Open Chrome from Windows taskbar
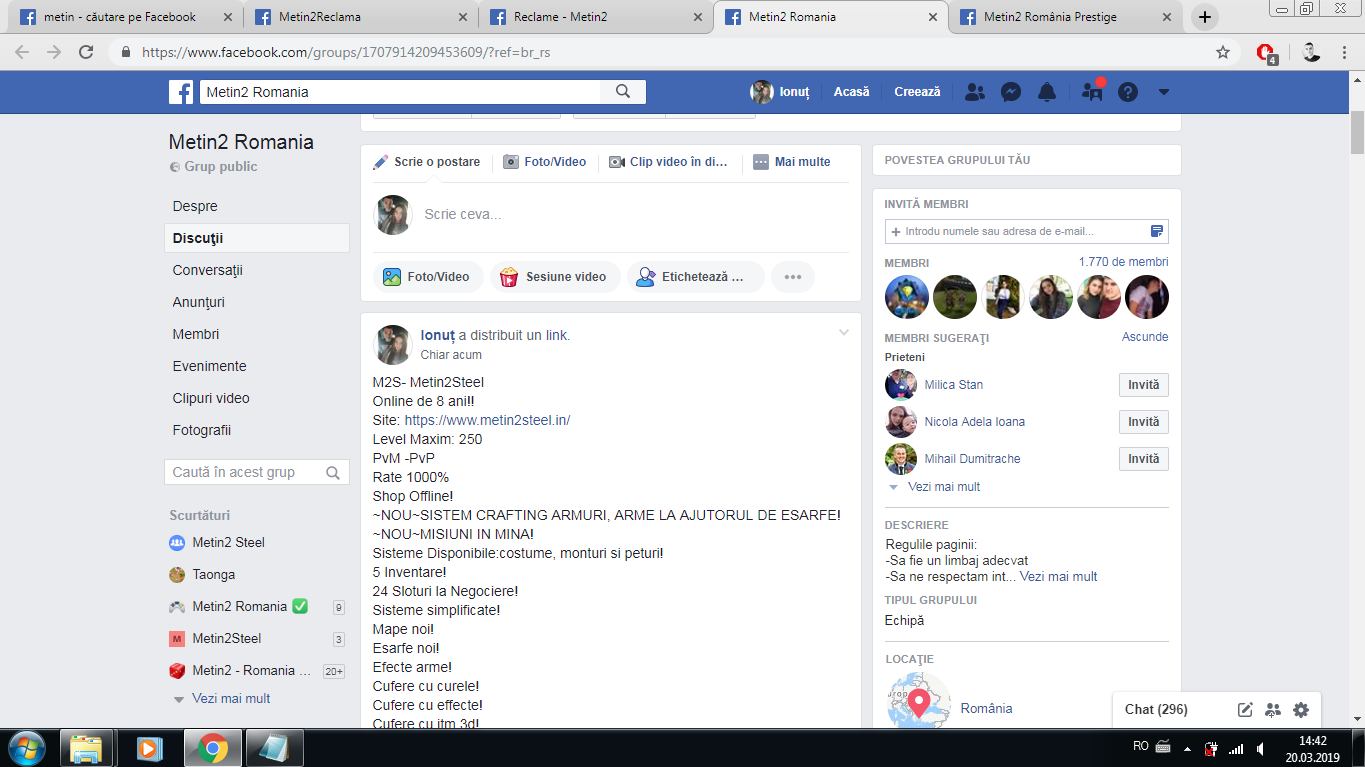 pyautogui.click(x=211, y=748)
